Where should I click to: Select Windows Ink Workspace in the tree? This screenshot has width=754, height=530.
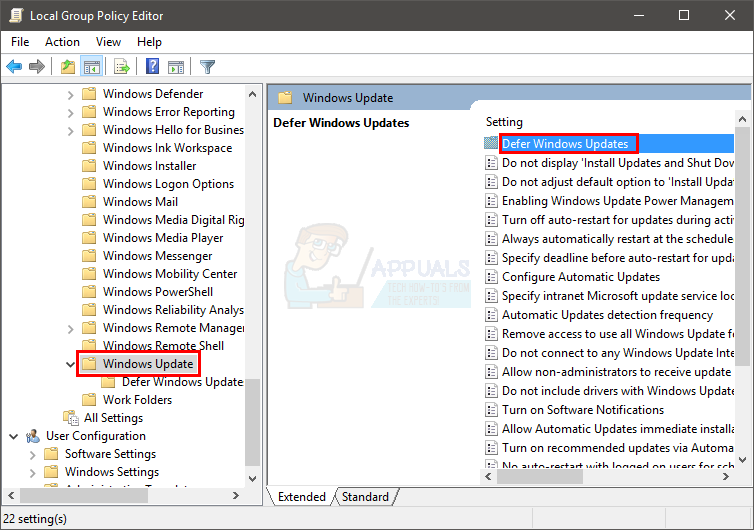pyautogui.click(x=167, y=148)
